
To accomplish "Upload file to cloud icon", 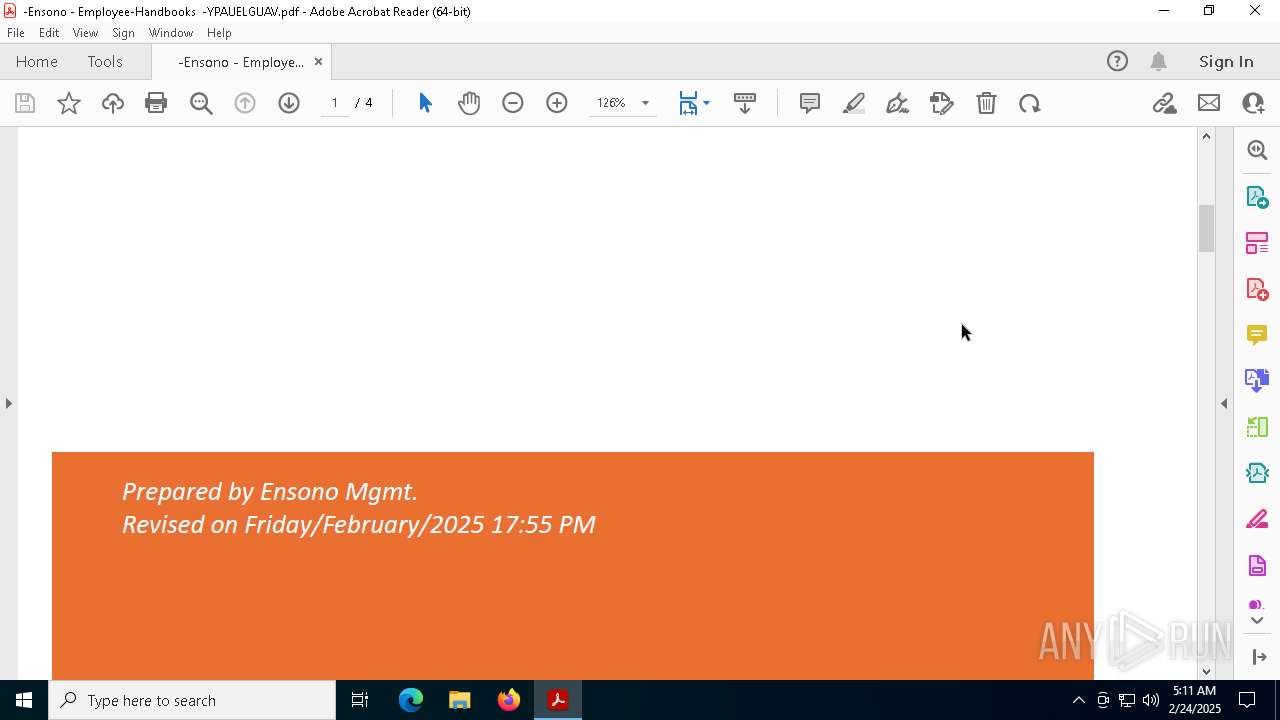I will [113, 103].
